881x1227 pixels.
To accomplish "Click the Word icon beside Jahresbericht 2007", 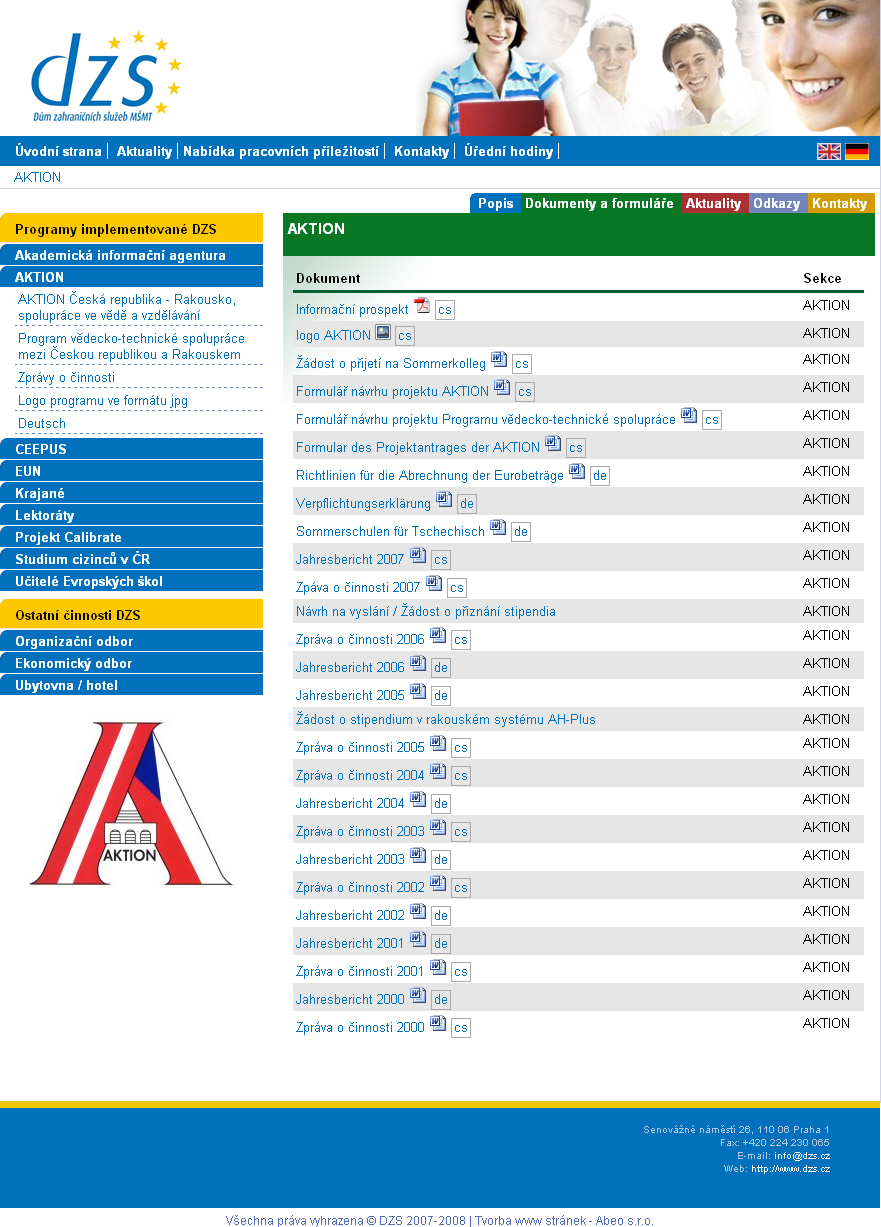I will coord(418,556).
